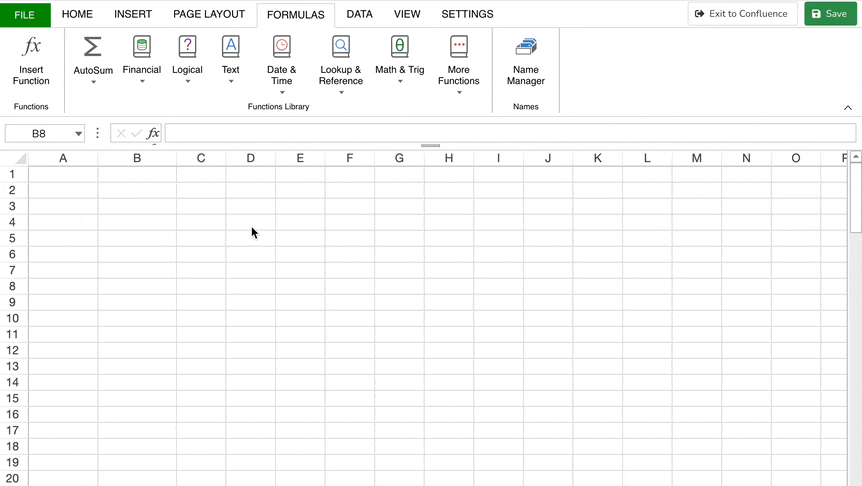This screenshot has width=862, height=486.
Task: Select column G header
Action: [399, 158]
